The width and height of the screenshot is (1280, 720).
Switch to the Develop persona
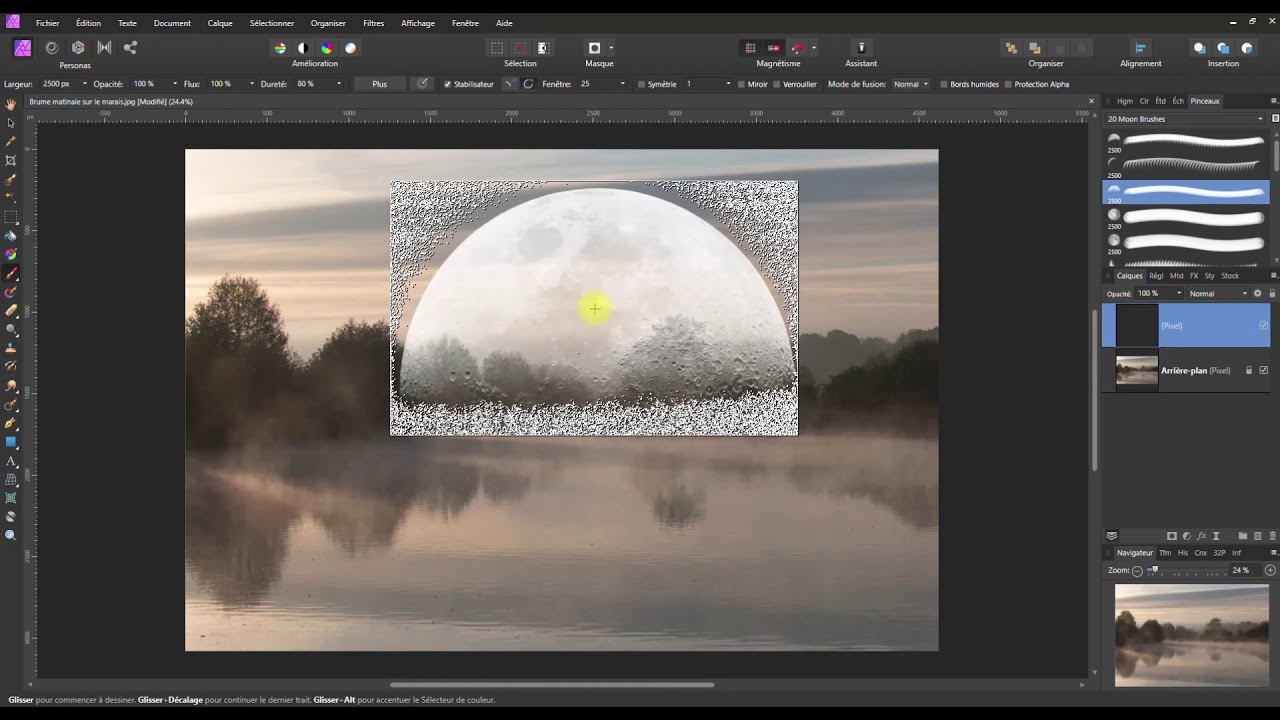[x=78, y=48]
